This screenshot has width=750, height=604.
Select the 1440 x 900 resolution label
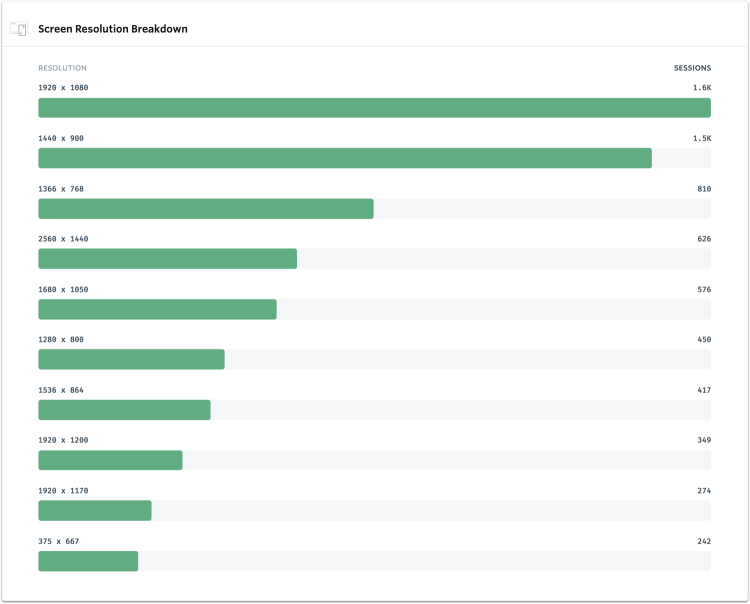pos(61,138)
